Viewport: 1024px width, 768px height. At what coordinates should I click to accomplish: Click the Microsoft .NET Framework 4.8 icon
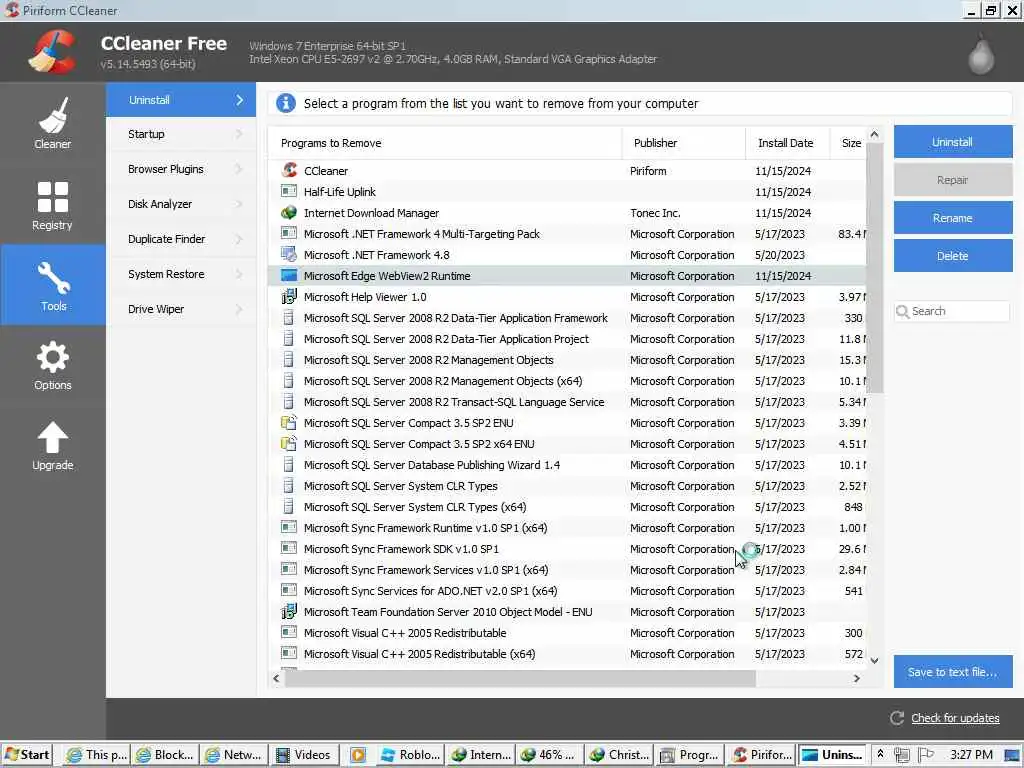[x=289, y=255]
